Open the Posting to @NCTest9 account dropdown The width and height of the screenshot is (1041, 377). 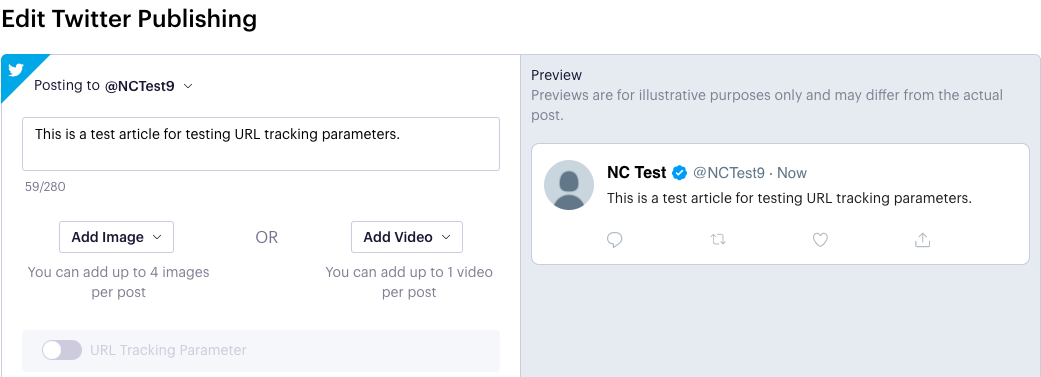[114, 86]
